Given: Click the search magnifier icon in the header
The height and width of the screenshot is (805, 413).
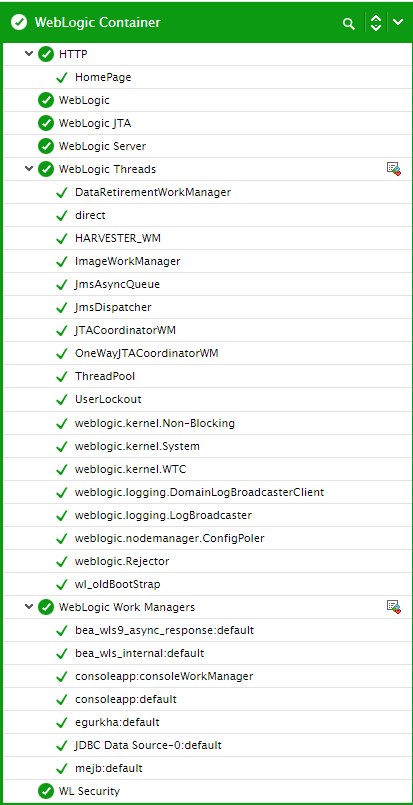Looking at the screenshot, I should click(x=349, y=24).
